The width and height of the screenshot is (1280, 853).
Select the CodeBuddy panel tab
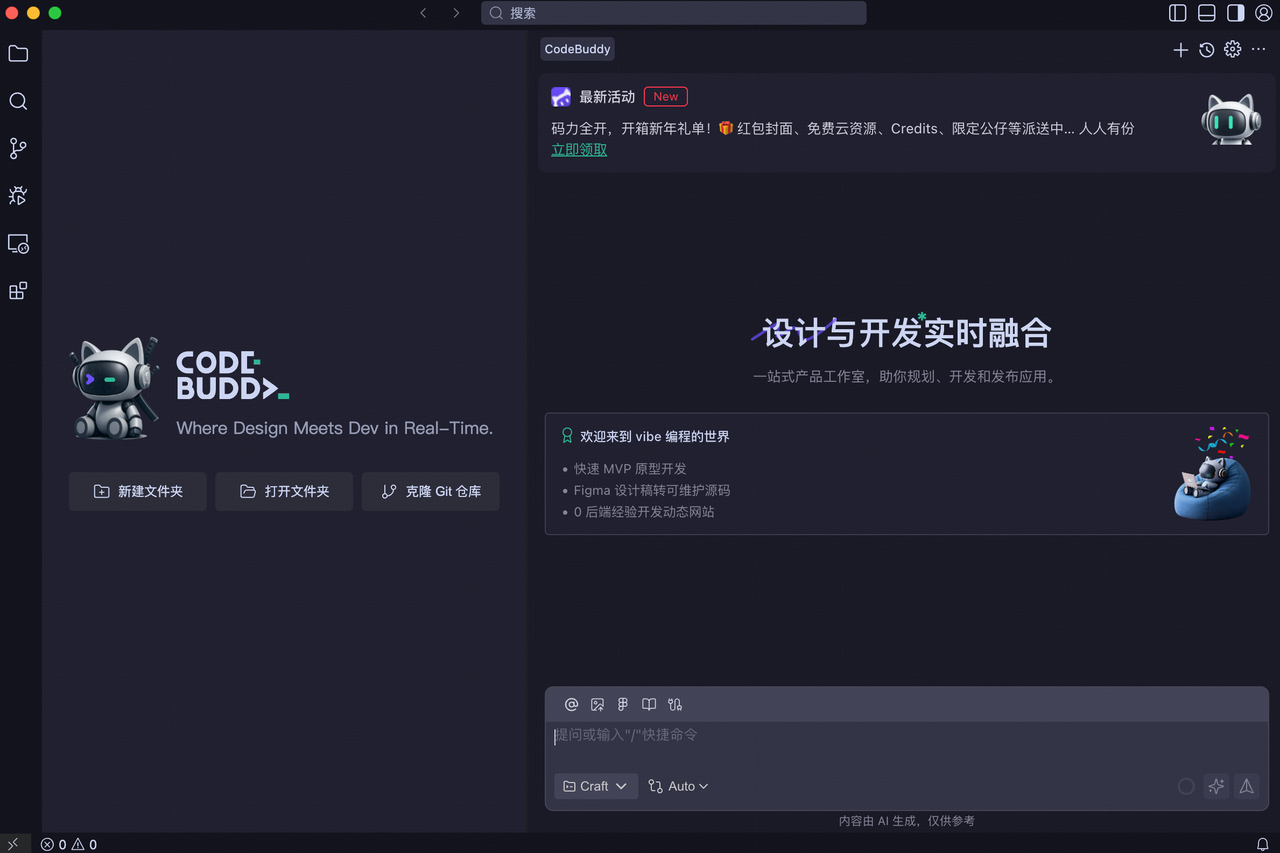tap(577, 49)
